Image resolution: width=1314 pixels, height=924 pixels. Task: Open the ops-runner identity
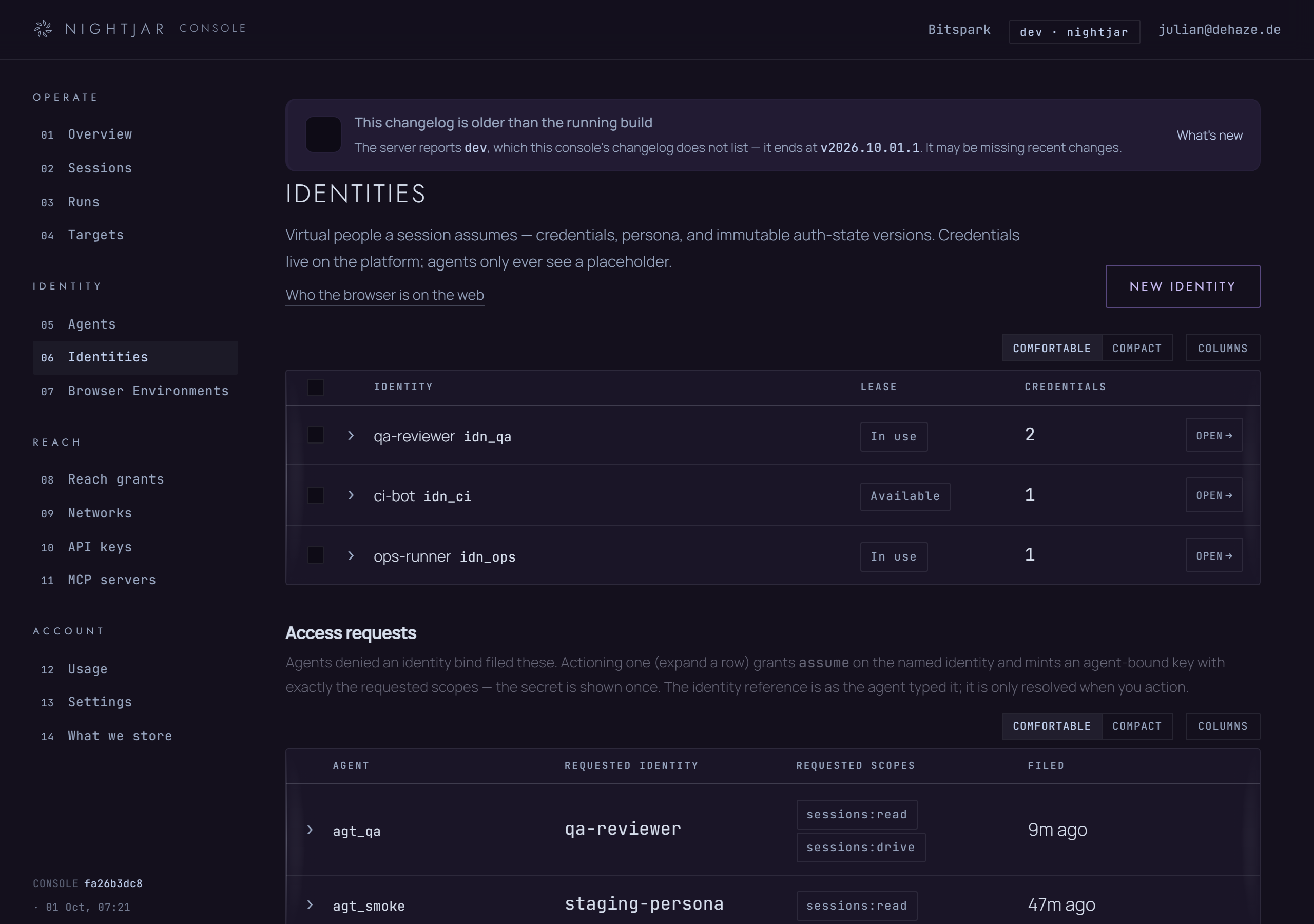click(x=1214, y=556)
